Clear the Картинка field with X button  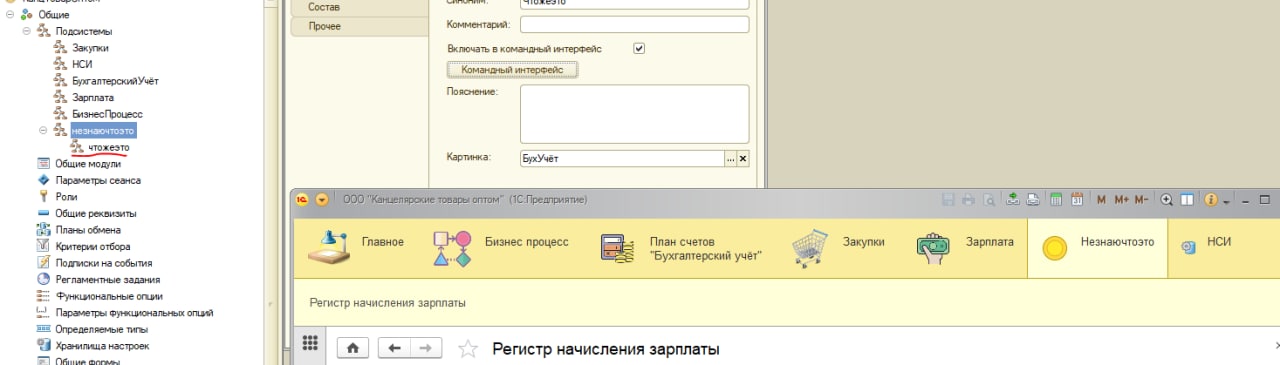click(x=743, y=158)
